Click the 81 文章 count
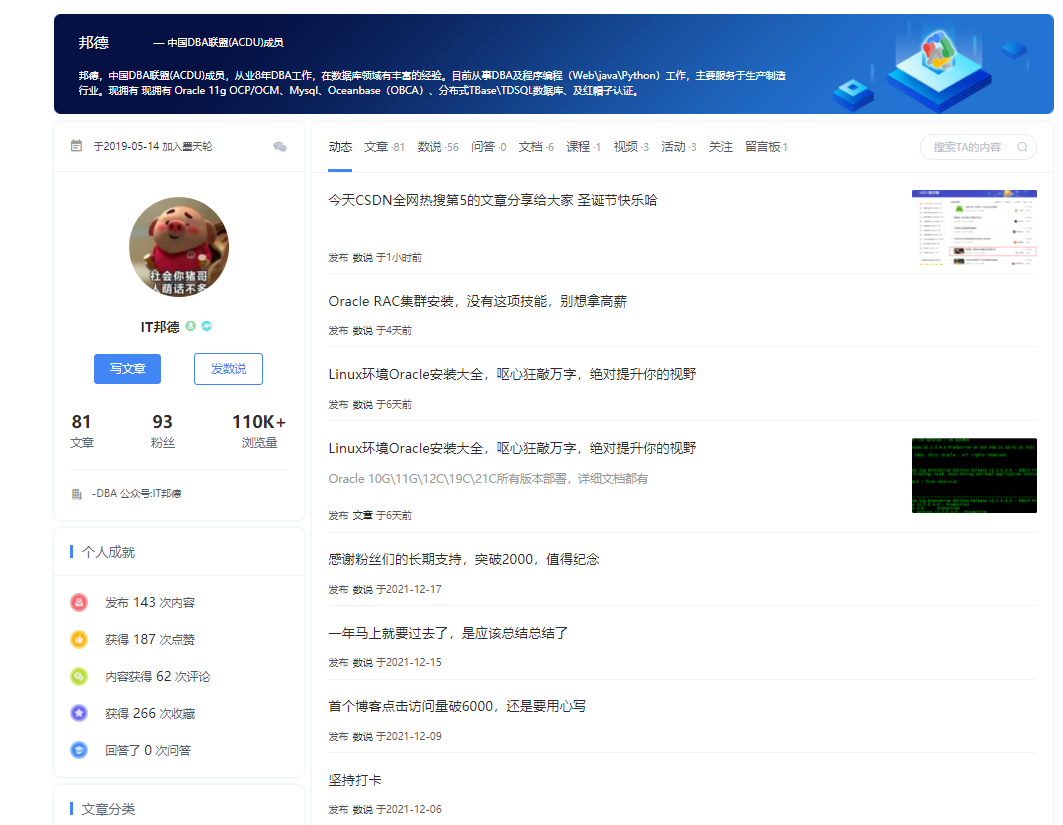The image size is (1063, 825). coord(81,431)
